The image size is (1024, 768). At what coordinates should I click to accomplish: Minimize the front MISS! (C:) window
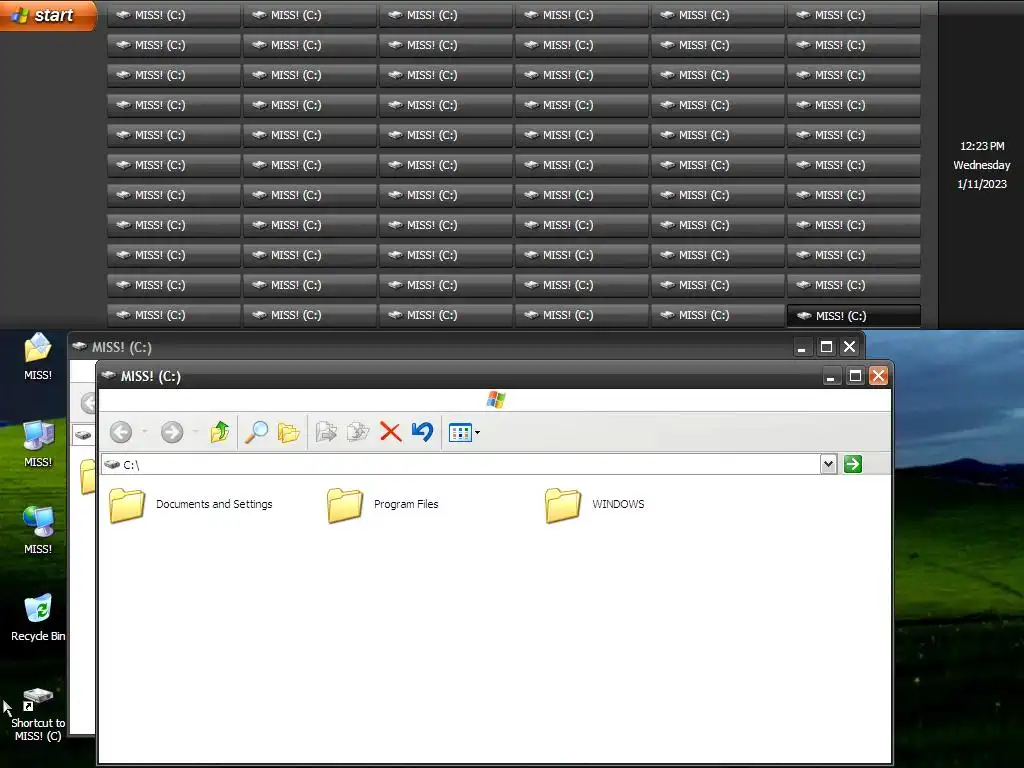click(831, 376)
